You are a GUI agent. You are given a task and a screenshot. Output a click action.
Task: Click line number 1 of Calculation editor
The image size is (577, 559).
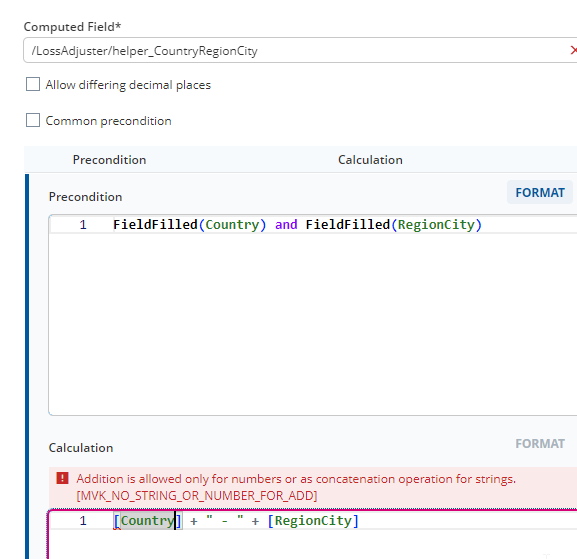click(x=83, y=521)
